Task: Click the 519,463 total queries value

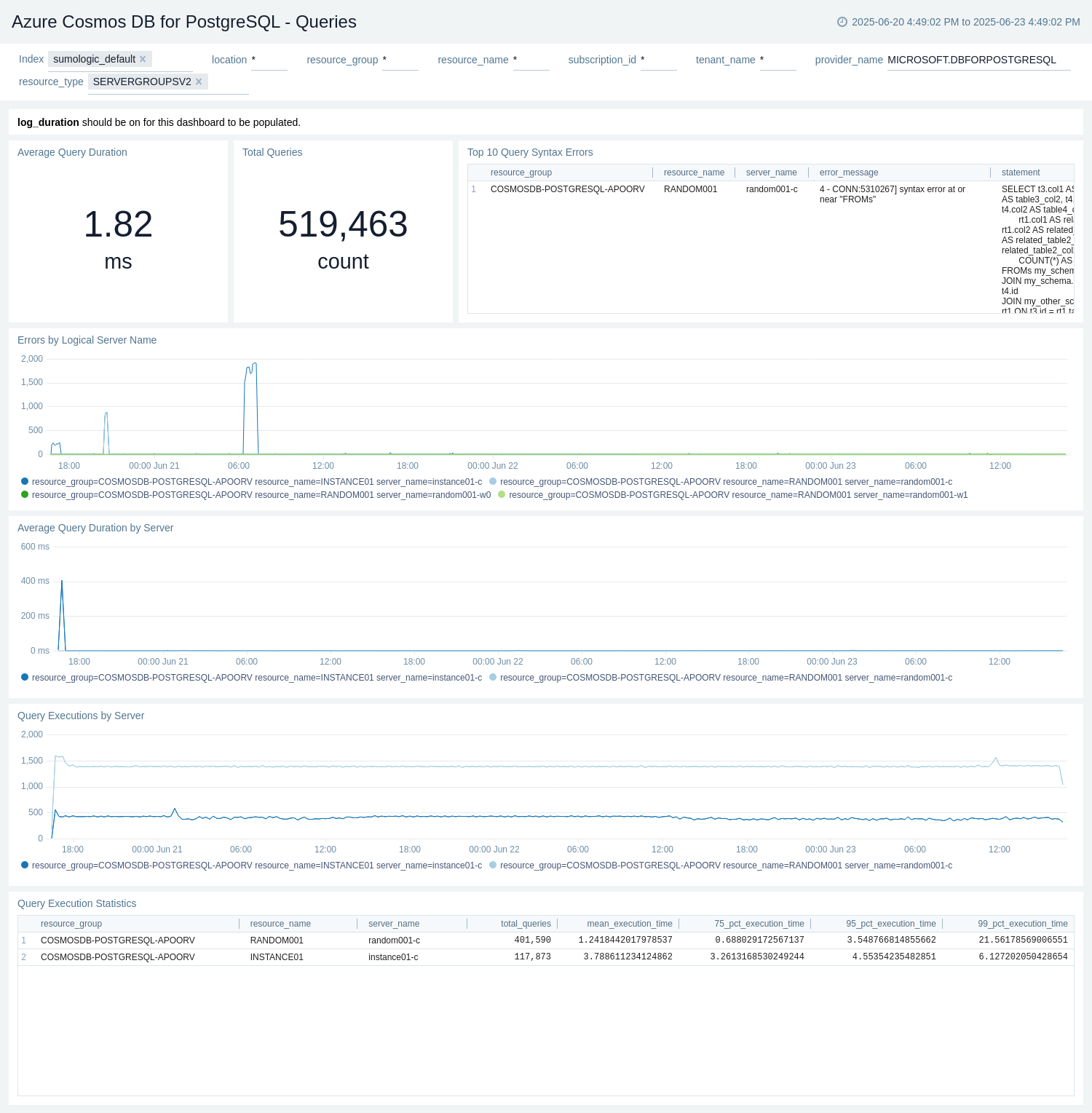Action: pyautogui.click(x=343, y=238)
